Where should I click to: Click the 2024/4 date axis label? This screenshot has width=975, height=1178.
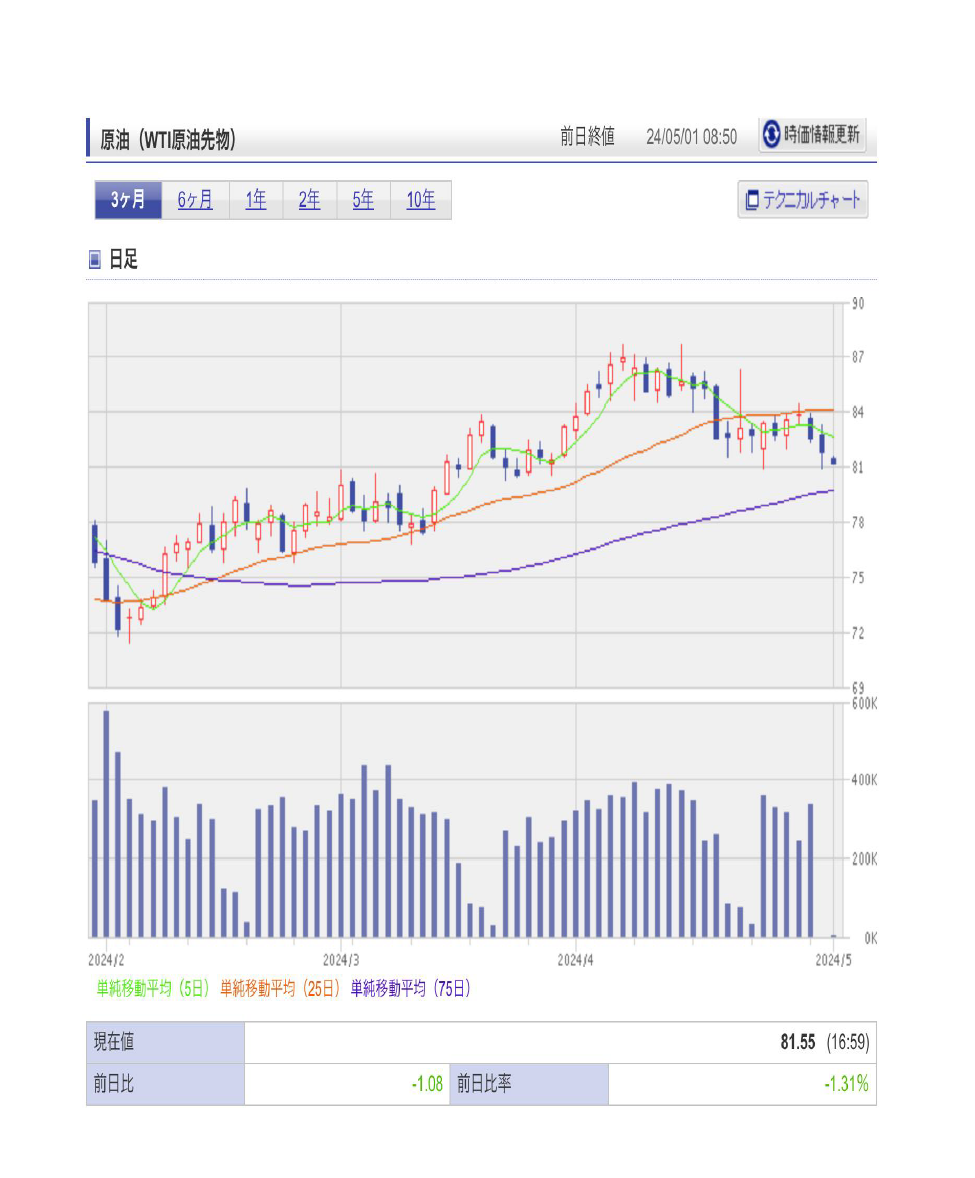[x=576, y=959]
